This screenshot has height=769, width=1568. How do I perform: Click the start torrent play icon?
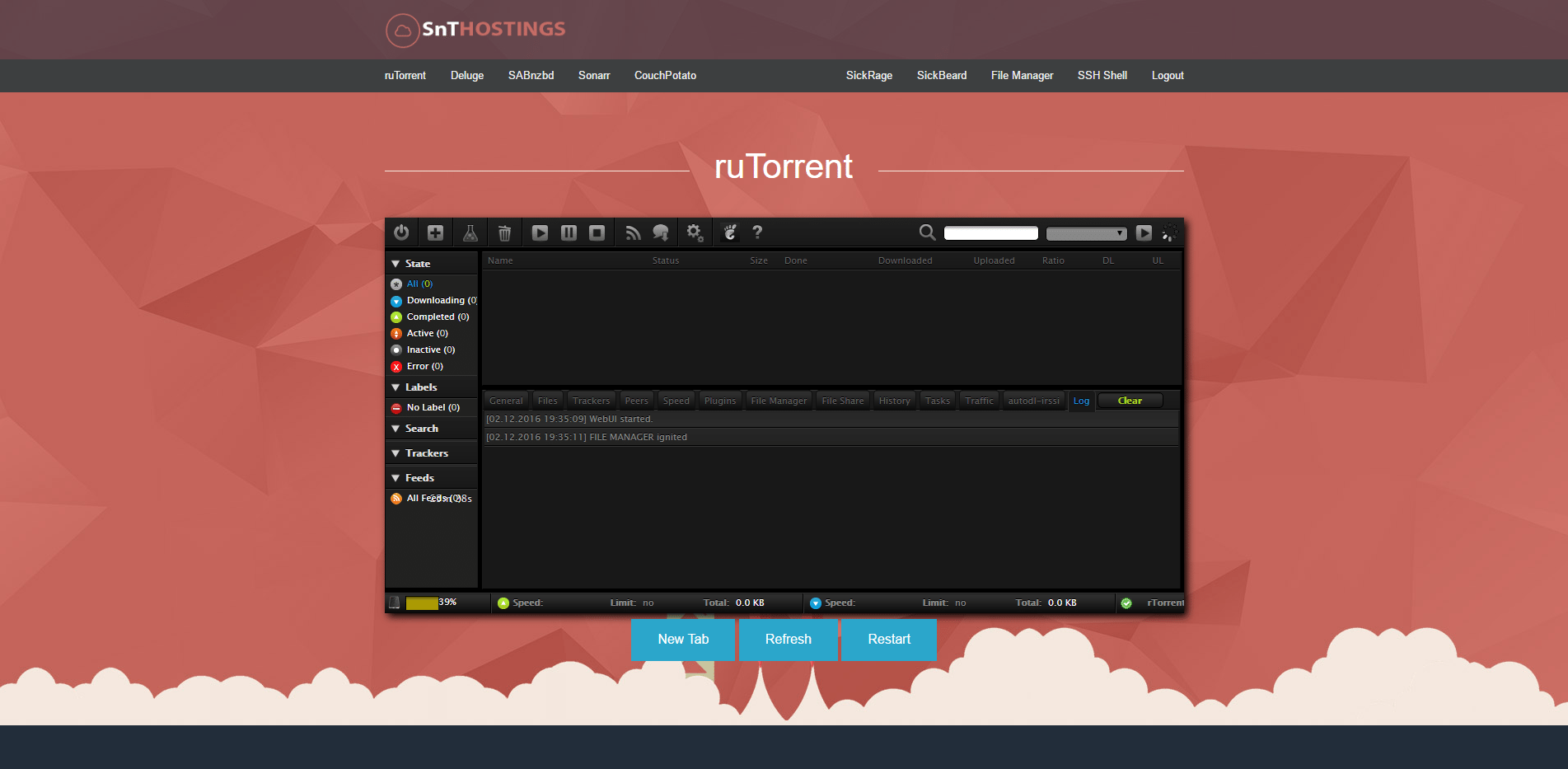pyautogui.click(x=540, y=232)
